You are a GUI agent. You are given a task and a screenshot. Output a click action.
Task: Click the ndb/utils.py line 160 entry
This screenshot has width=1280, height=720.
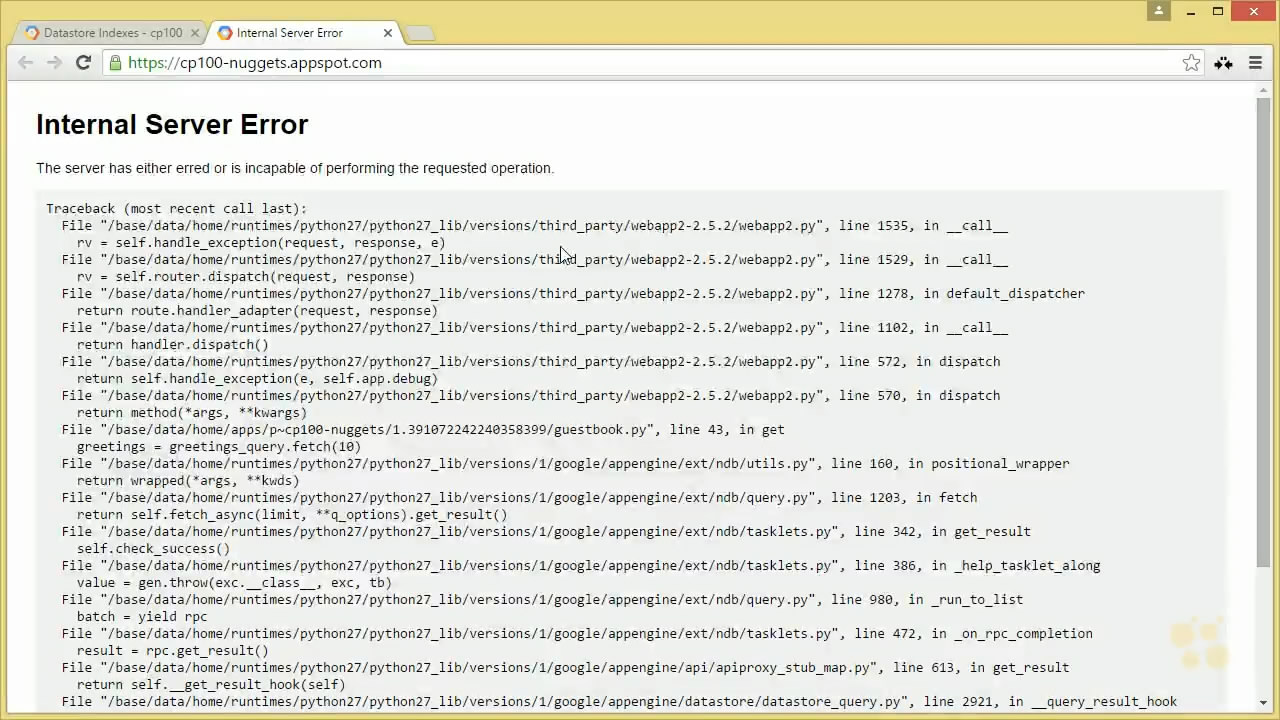coord(565,464)
